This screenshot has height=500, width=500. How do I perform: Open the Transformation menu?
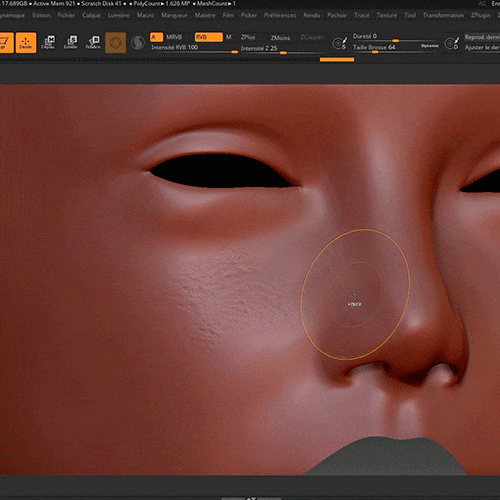coord(443,15)
